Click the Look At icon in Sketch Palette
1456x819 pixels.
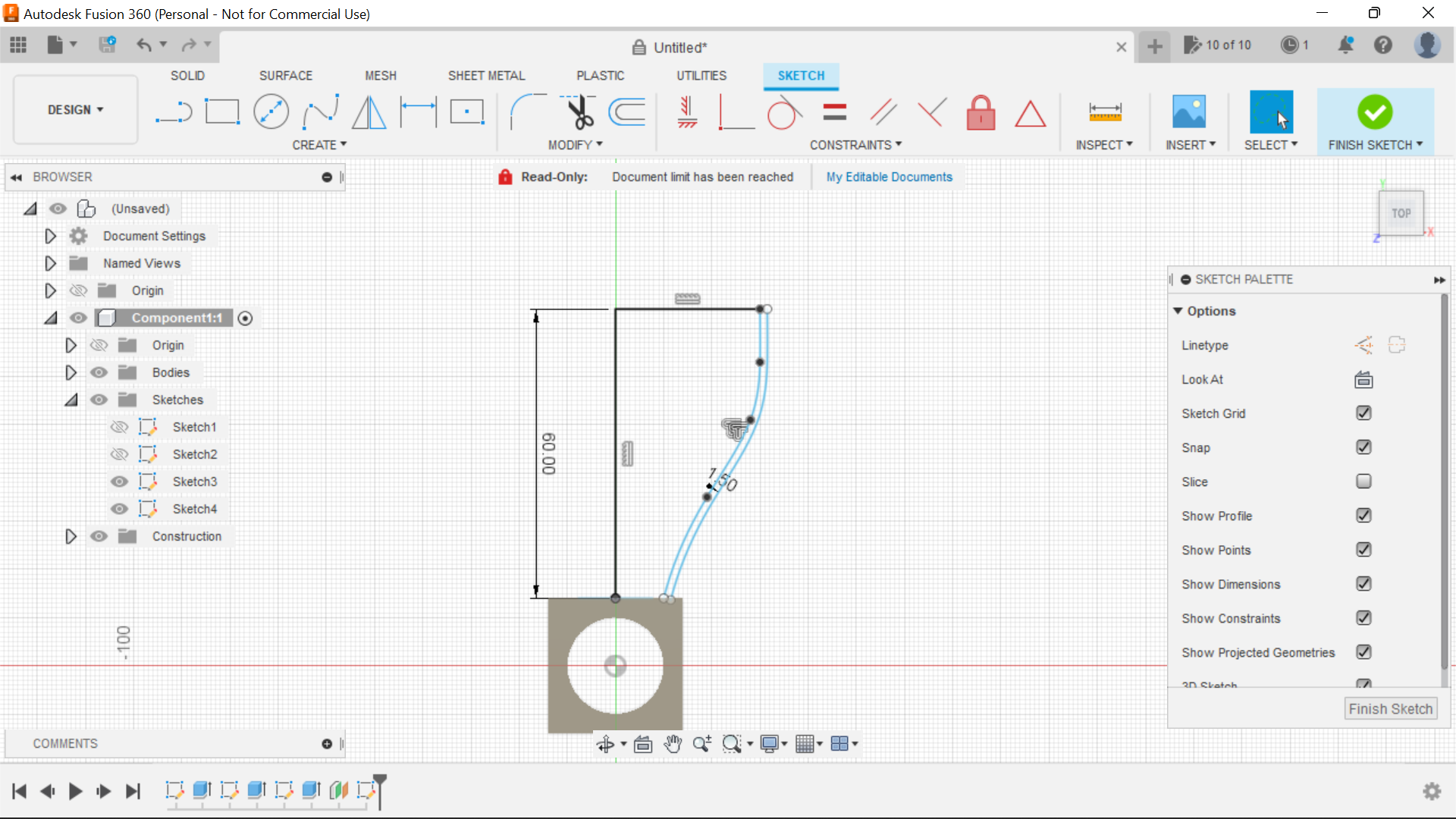point(1363,379)
